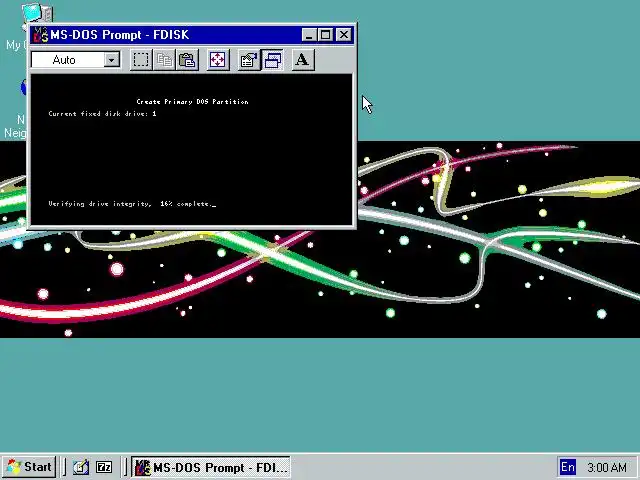
Task: Select the MS-DOS Prompt taskbar button
Action: pyautogui.click(x=211, y=467)
